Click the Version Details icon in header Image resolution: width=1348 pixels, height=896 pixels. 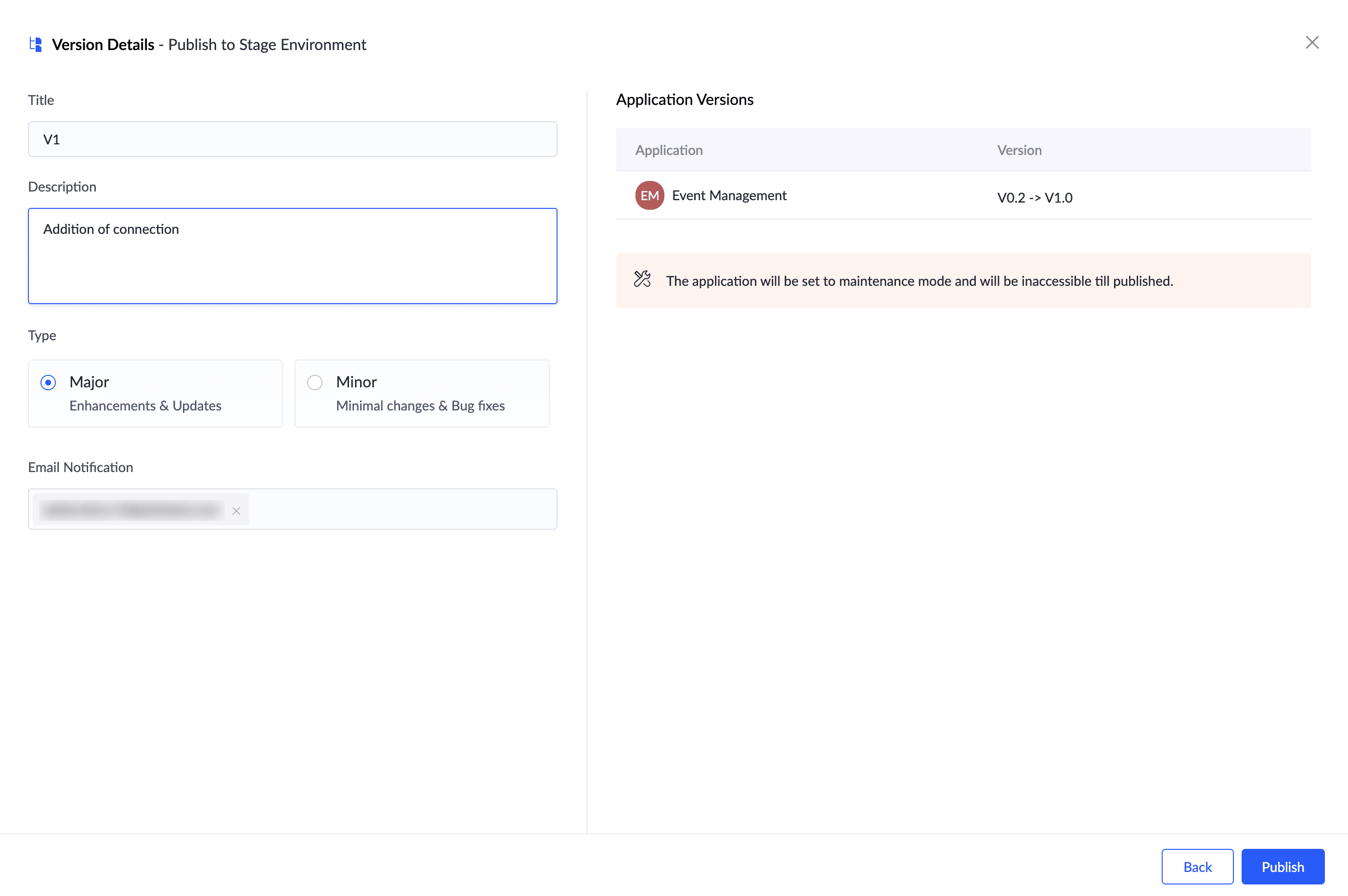(36, 44)
